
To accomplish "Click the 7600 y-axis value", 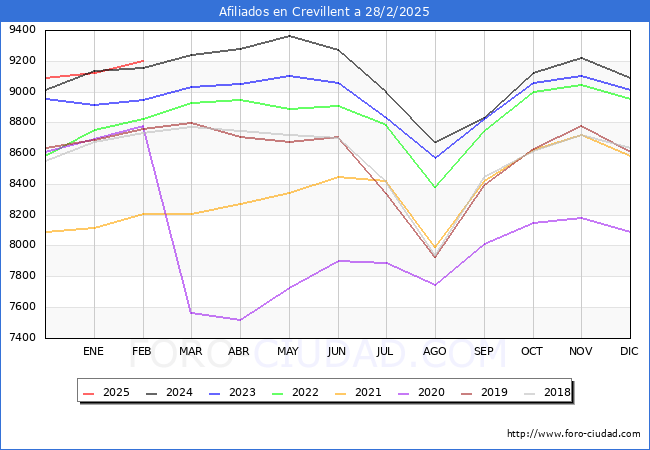I will click(22, 307).
